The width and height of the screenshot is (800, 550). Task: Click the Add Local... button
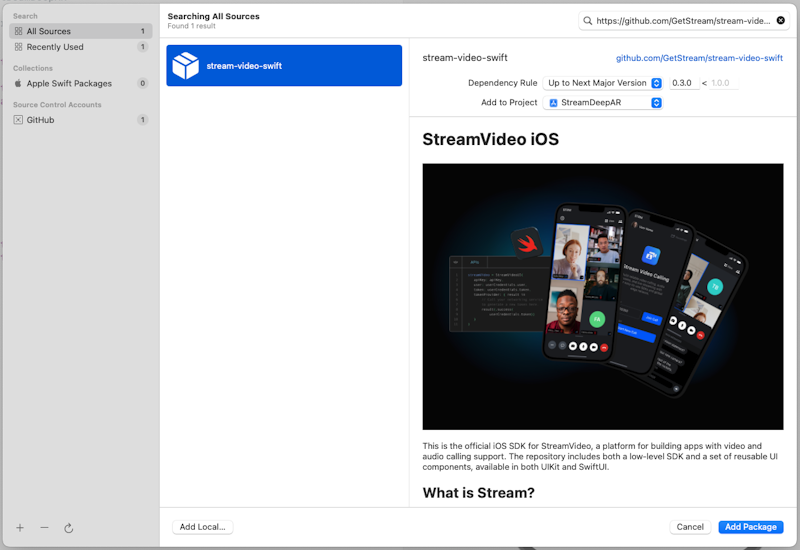(x=202, y=527)
